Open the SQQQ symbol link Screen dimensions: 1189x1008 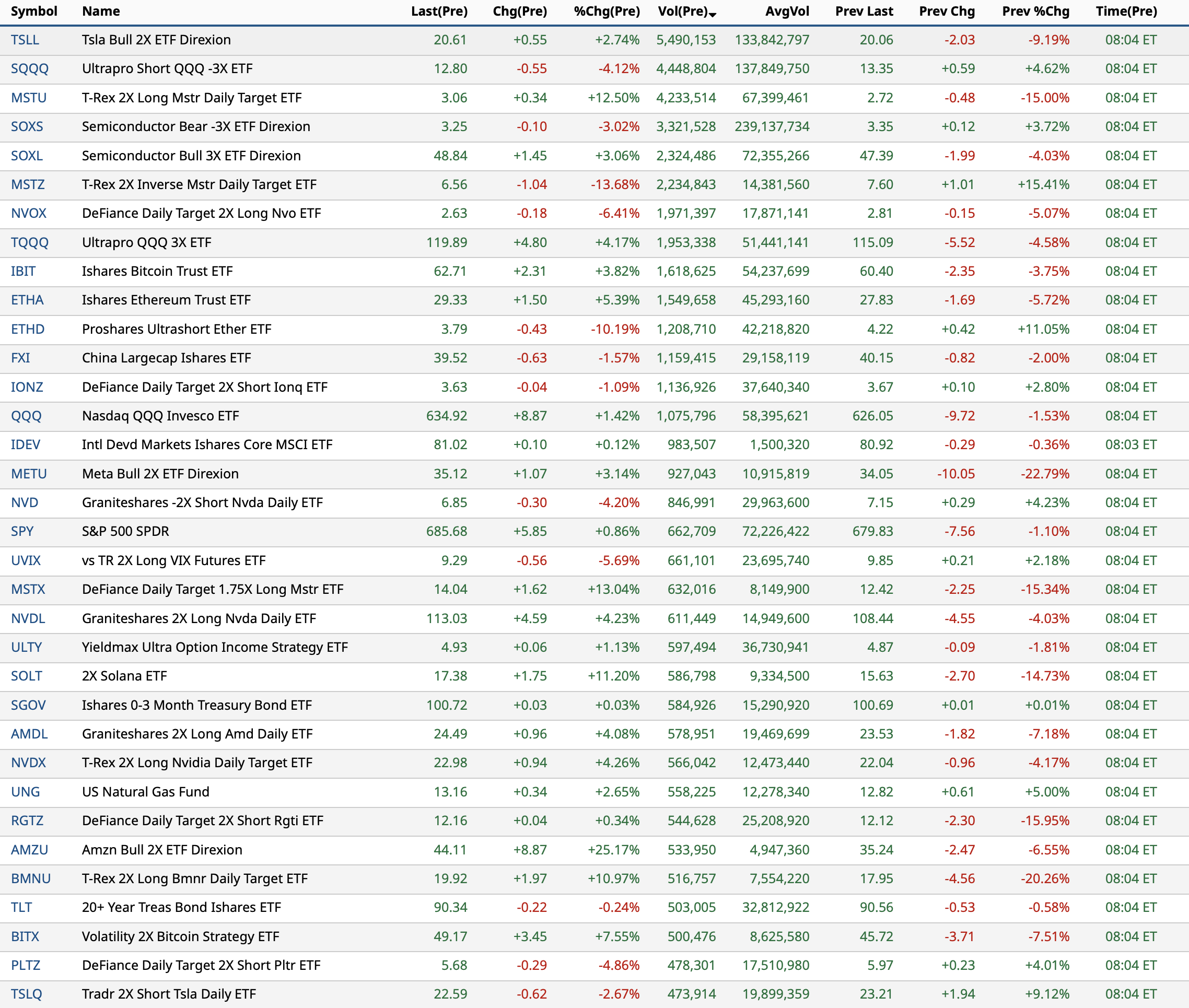tap(30, 68)
